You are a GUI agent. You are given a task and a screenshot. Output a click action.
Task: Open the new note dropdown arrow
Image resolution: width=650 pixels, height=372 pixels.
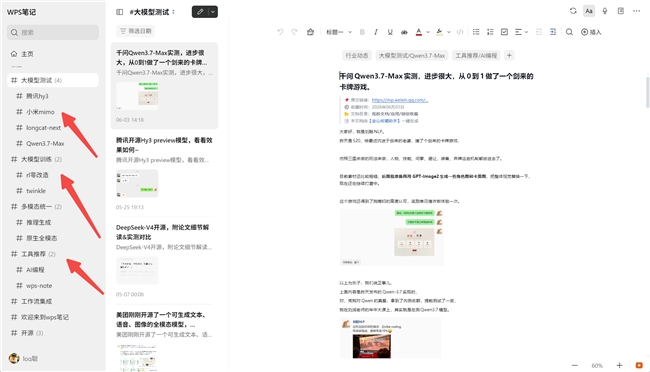(213, 12)
